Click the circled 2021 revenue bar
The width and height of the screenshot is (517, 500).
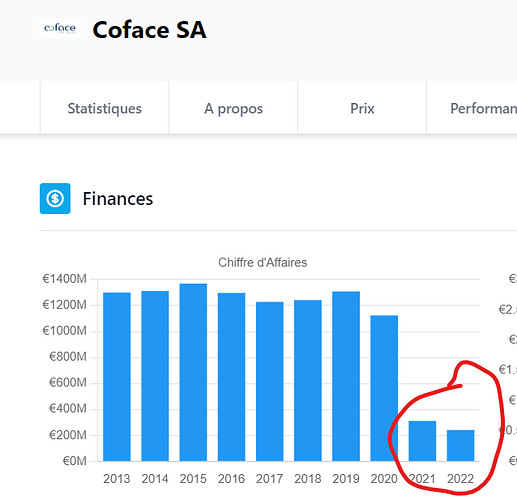(x=422, y=441)
